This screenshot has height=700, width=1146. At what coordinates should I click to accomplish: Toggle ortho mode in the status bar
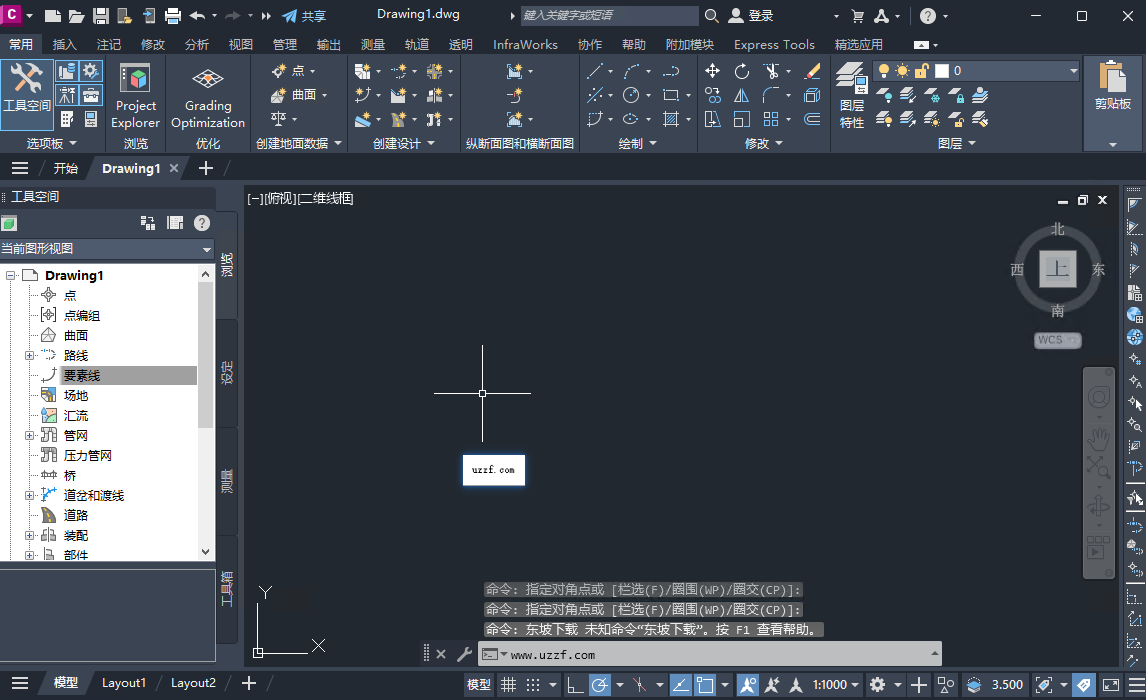click(x=575, y=684)
